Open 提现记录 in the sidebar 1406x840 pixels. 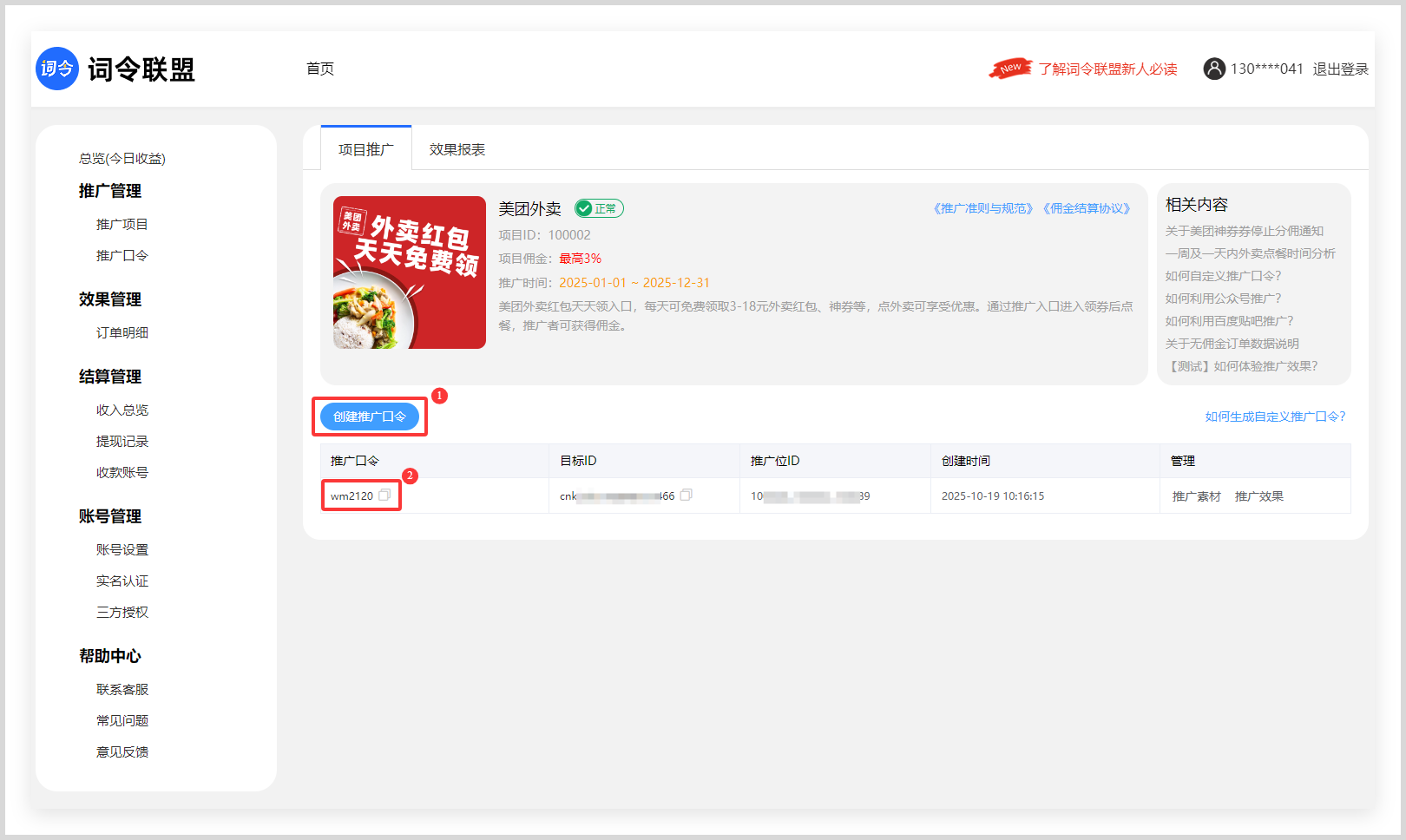[122, 441]
